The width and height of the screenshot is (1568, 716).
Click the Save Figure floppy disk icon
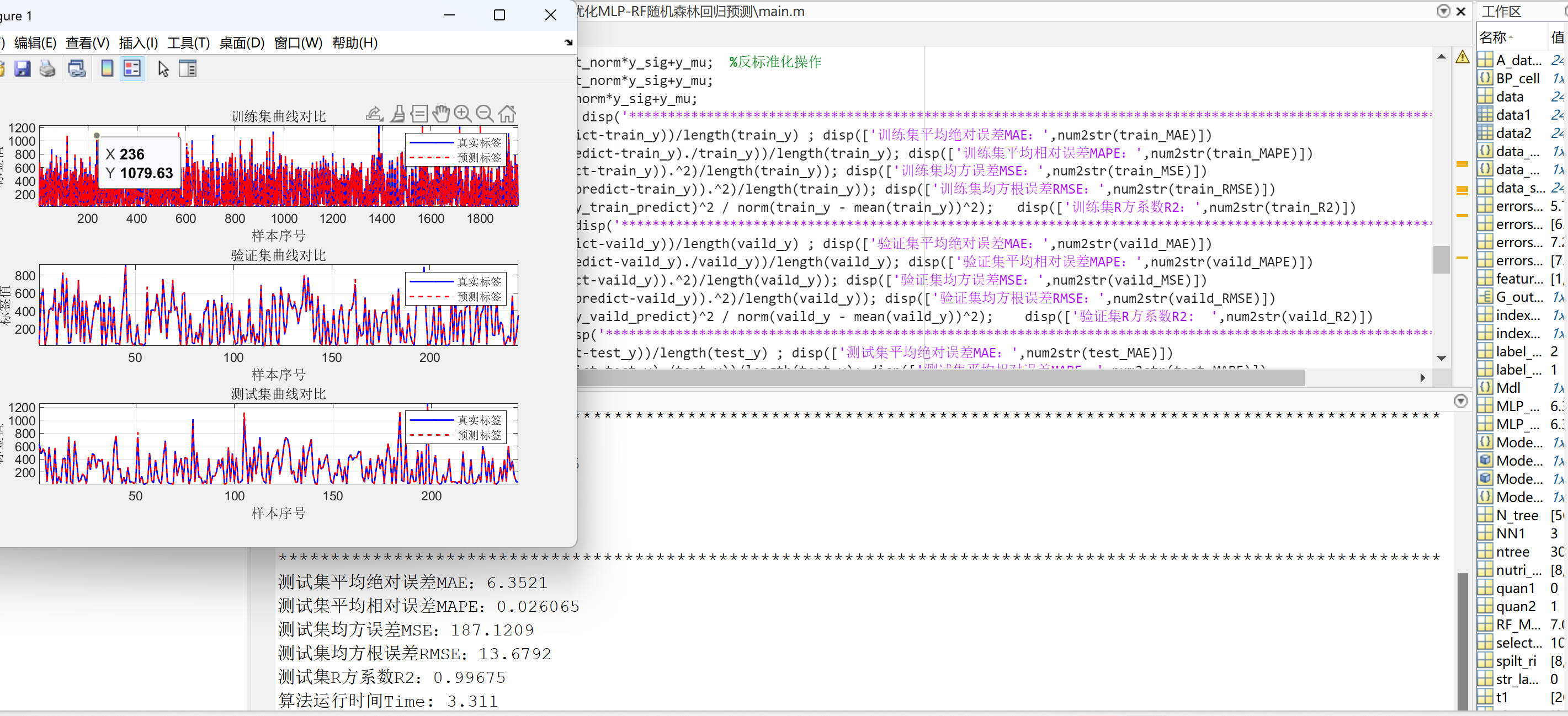point(23,69)
